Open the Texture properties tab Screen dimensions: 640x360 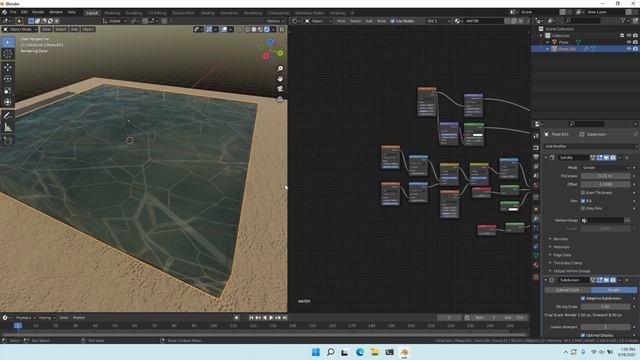(536, 277)
